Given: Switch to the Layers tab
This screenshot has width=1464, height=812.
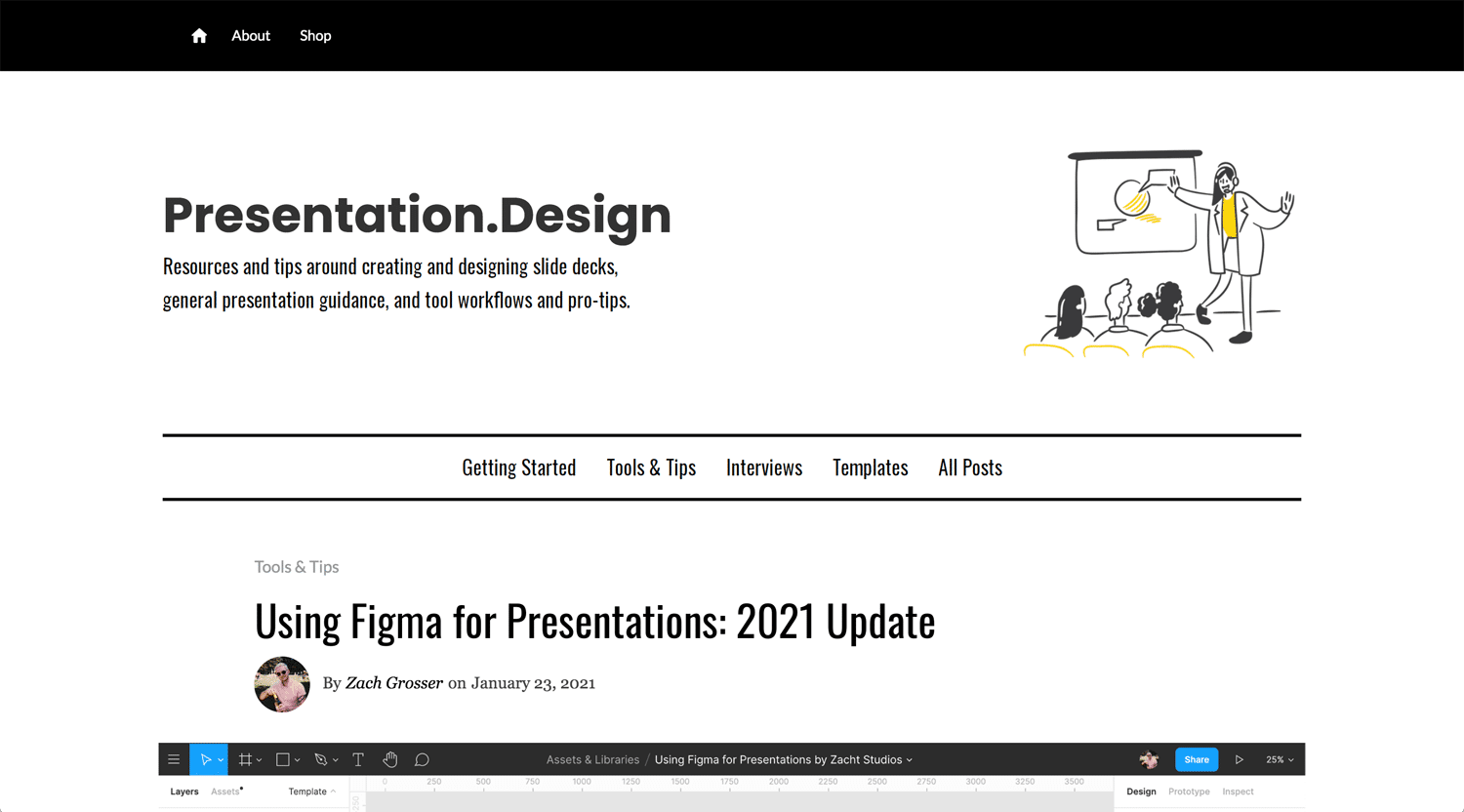Looking at the screenshot, I should pyautogui.click(x=184, y=792).
